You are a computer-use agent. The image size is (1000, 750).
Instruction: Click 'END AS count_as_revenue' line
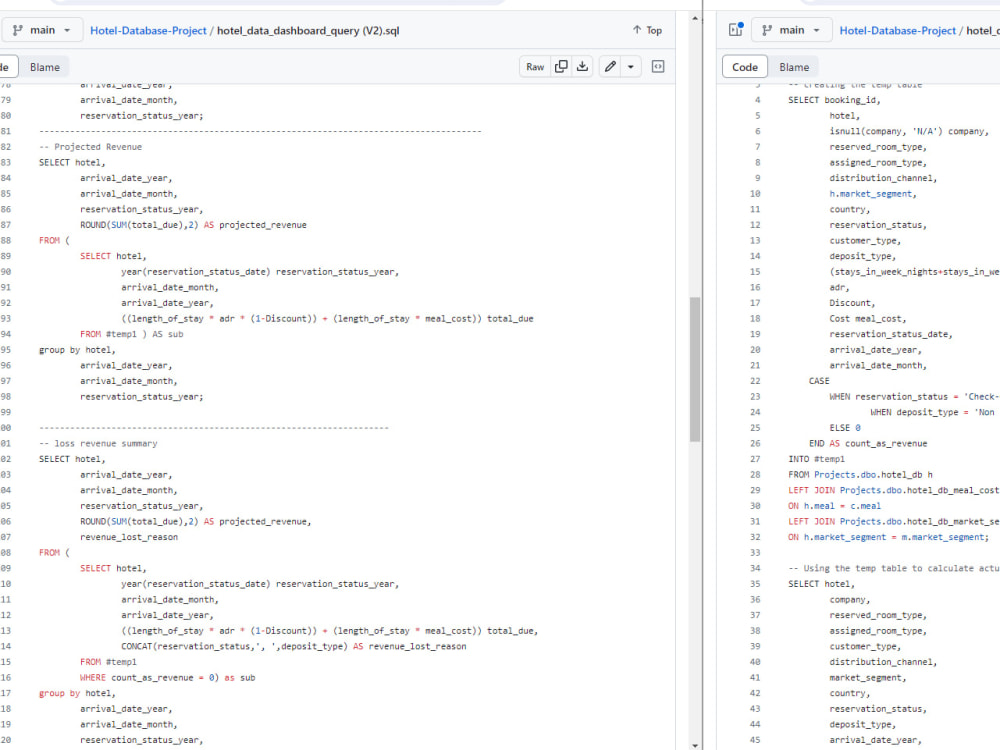pos(868,443)
